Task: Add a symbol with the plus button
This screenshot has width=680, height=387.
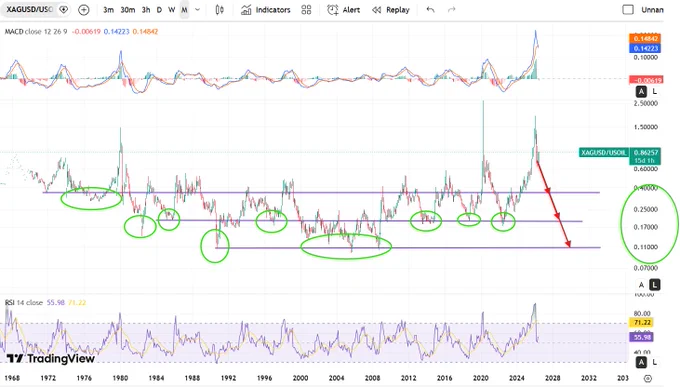Action: point(84,10)
